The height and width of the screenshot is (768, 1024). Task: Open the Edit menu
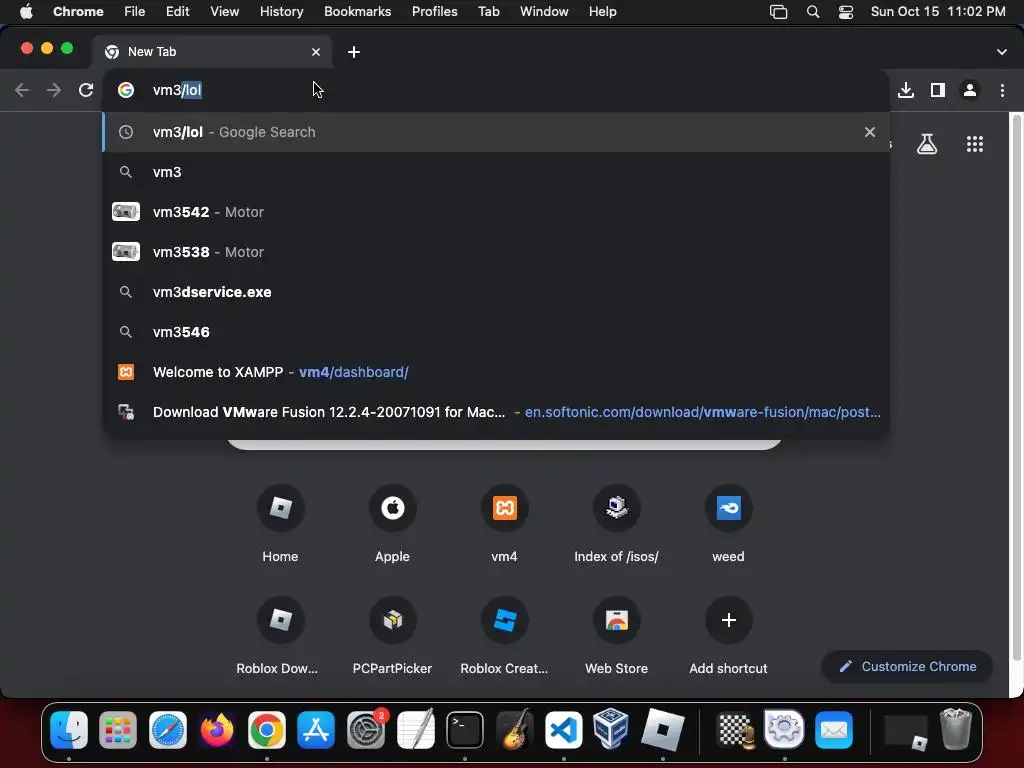(x=178, y=12)
